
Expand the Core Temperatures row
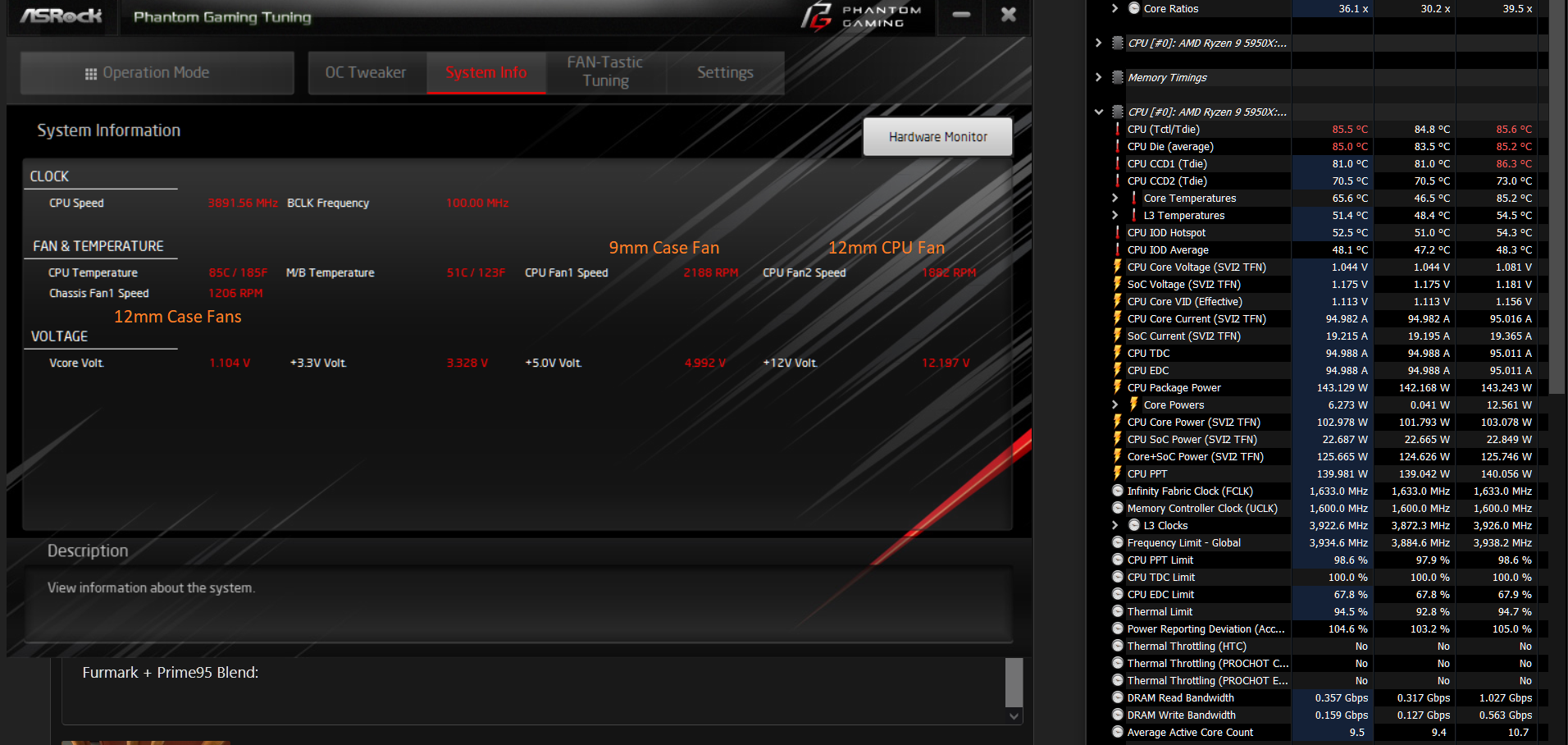(x=1114, y=198)
